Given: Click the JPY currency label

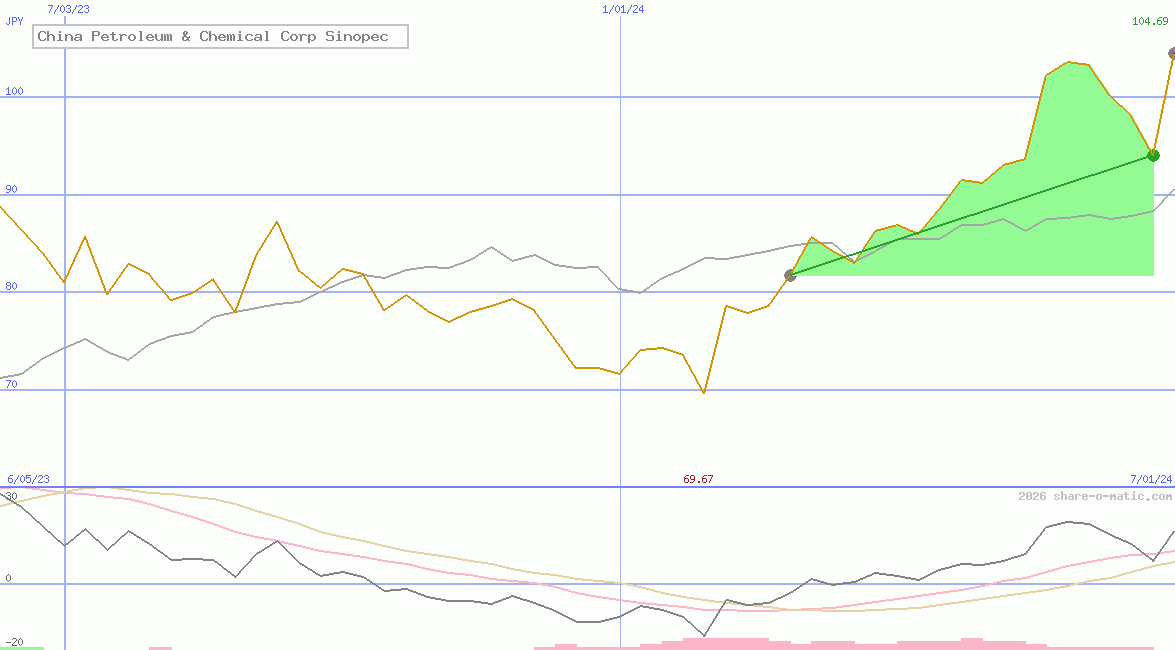Looking at the screenshot, I should (x=14, y=21).
